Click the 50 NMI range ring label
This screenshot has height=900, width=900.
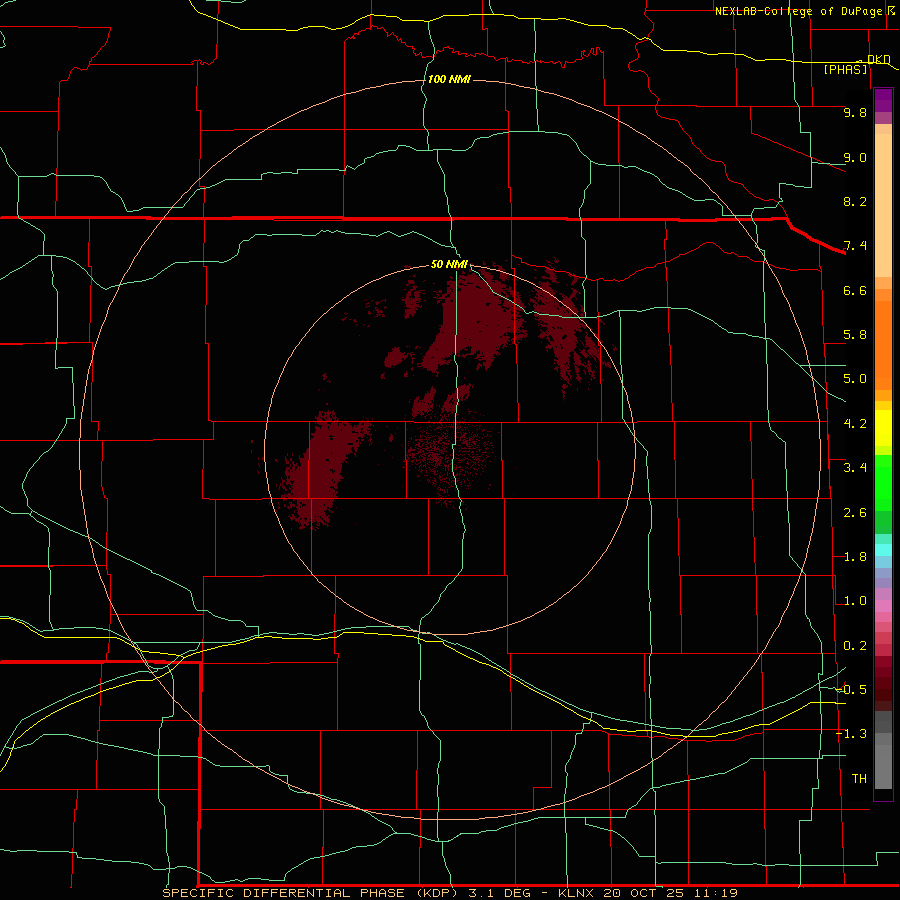point(449,265)
